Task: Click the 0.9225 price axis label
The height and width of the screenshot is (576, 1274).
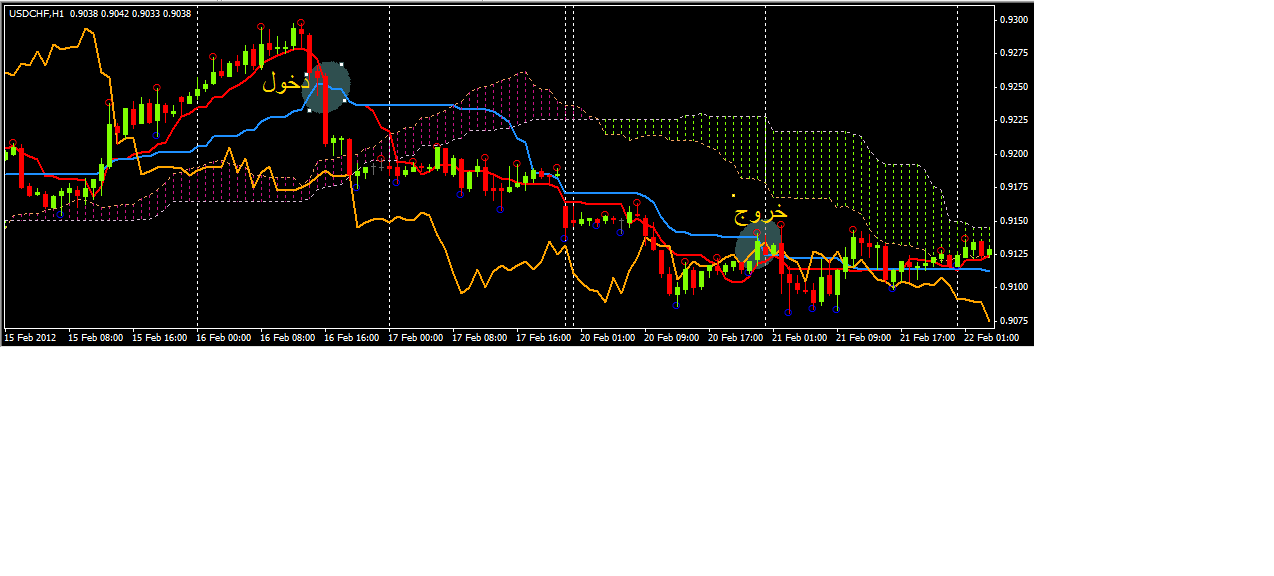Action: (x=1013, y=120)
